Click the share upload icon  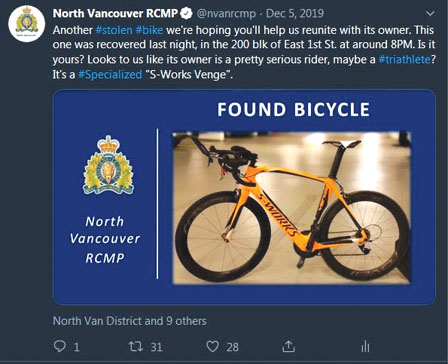pyautogui.click(x=289, y=346)
